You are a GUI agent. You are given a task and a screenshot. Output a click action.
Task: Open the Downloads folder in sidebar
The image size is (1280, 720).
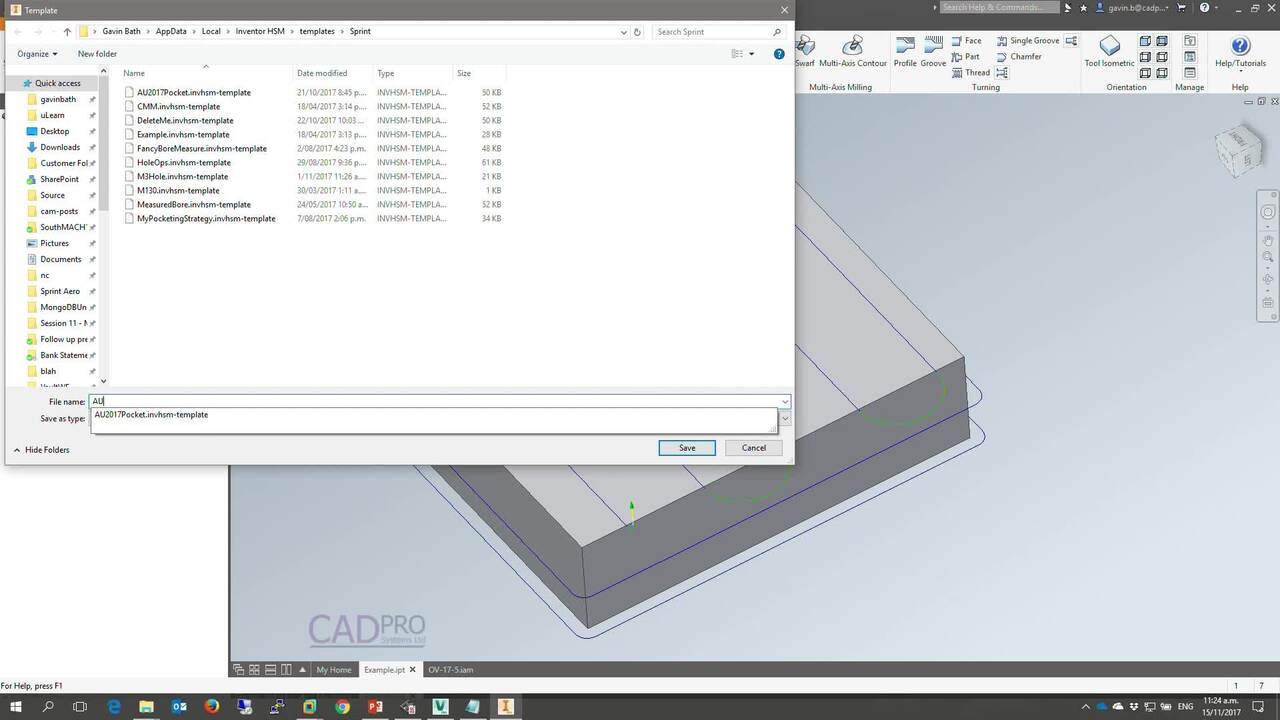click(x=59, y=147)
